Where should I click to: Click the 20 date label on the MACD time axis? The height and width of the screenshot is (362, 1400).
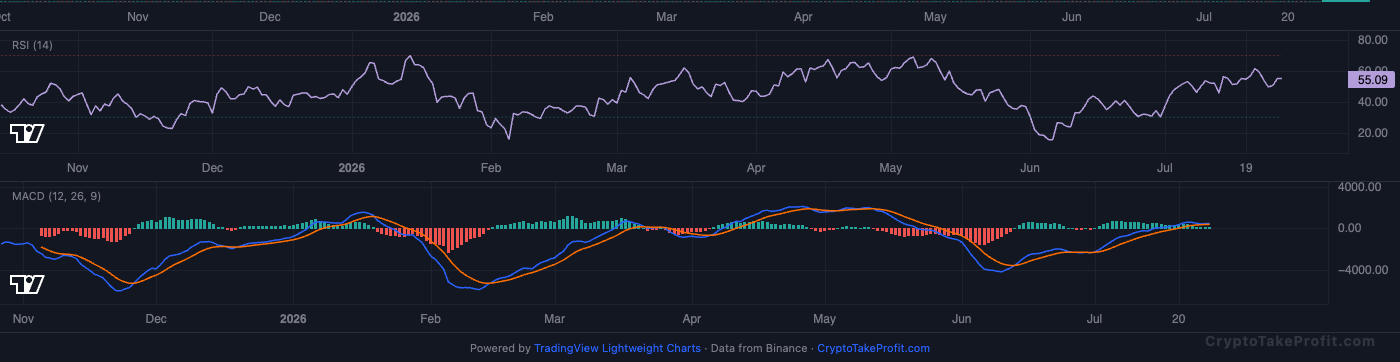pos(1180,319)
